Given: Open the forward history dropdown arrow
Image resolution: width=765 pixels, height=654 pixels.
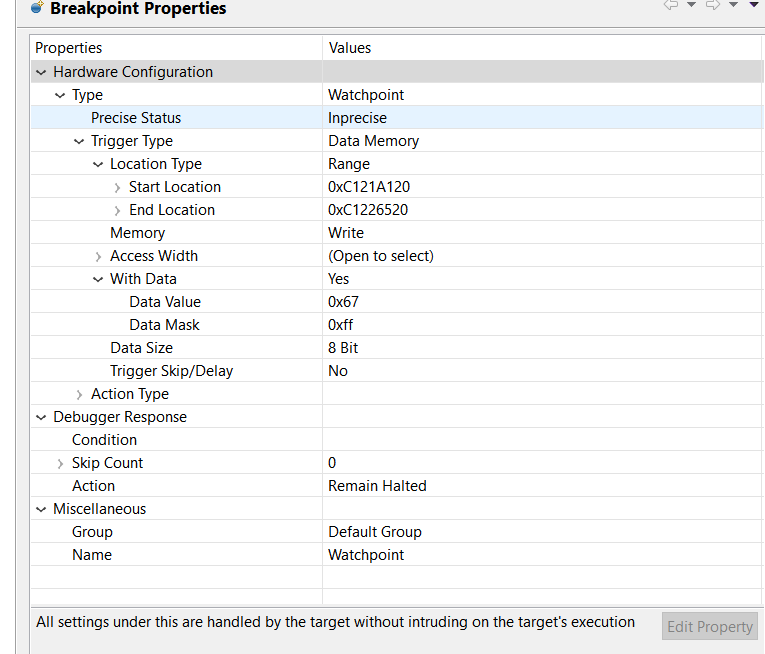Looking at the screenshot, I should [x=733, y=5].
